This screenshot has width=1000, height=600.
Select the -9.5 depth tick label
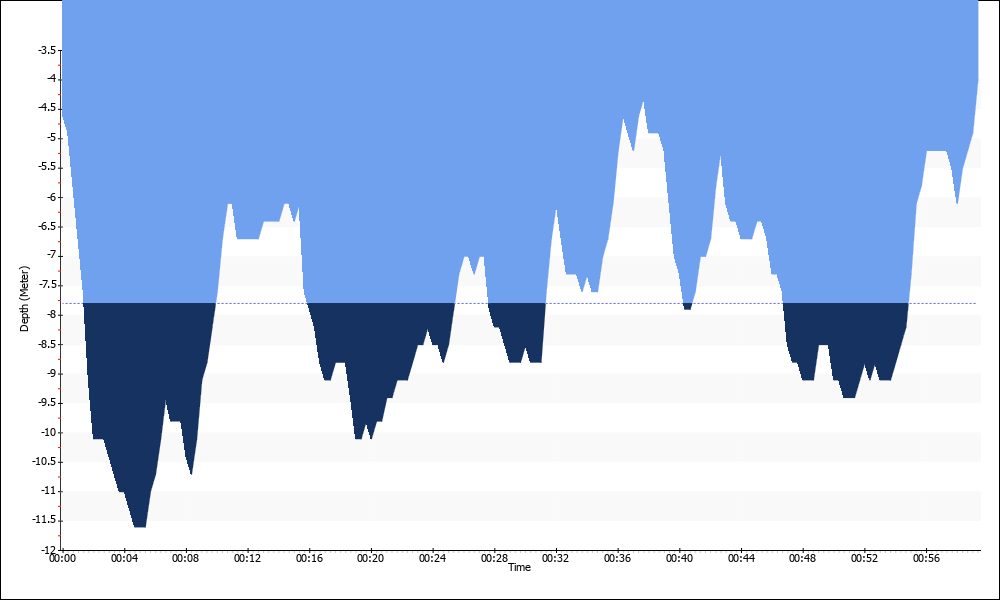click(x=46, y=402)
